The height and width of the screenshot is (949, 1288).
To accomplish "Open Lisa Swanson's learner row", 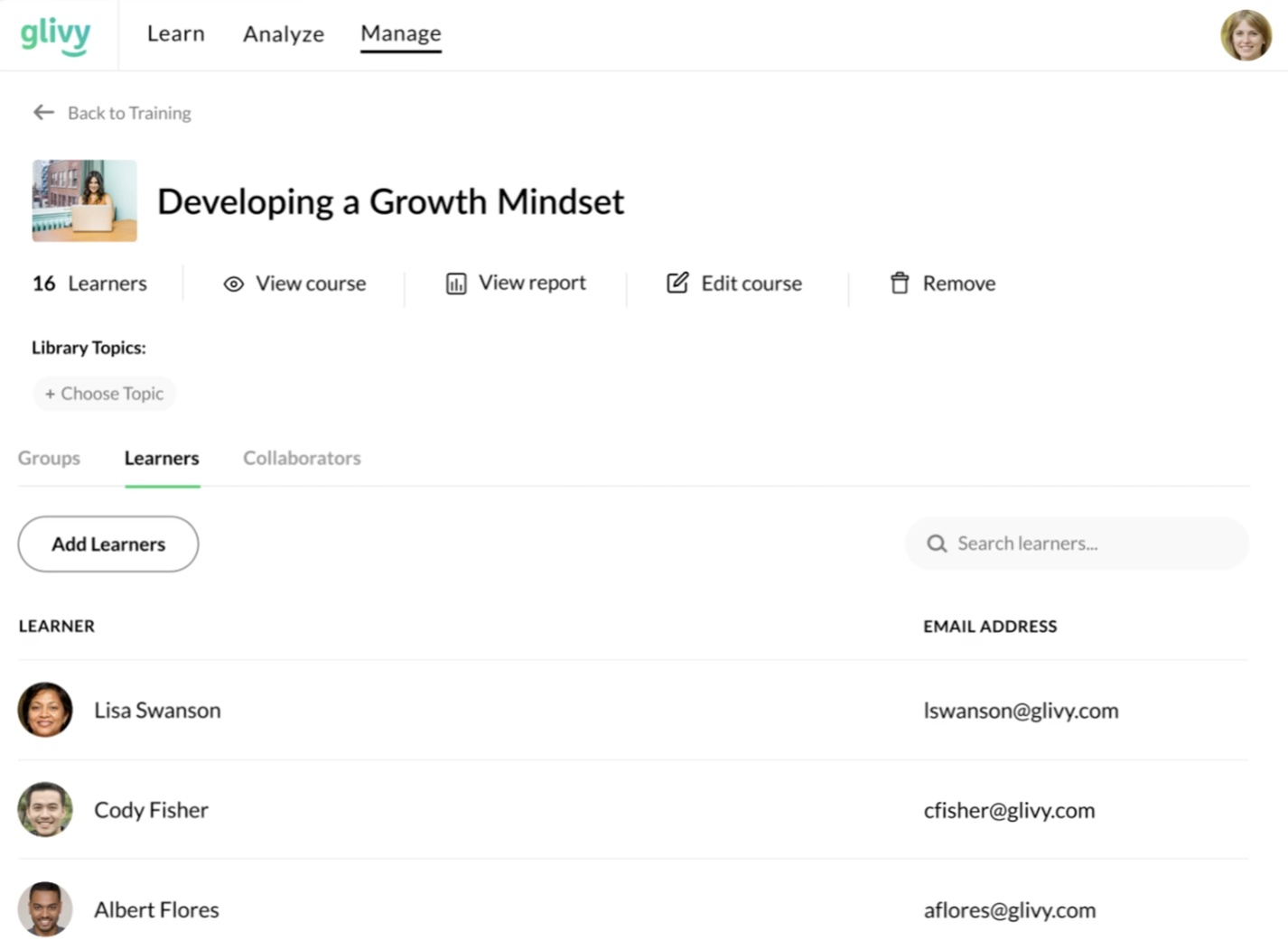I will [x=157, y=711].
